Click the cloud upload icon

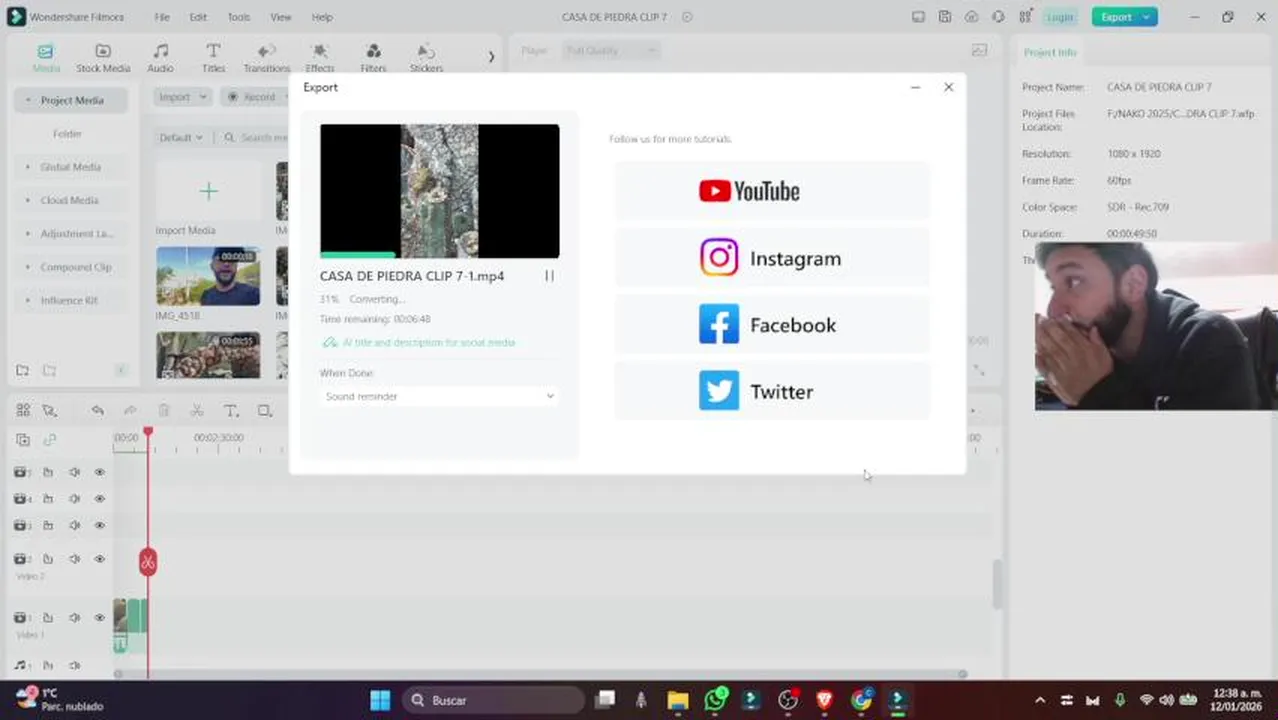tap(972, 17)
